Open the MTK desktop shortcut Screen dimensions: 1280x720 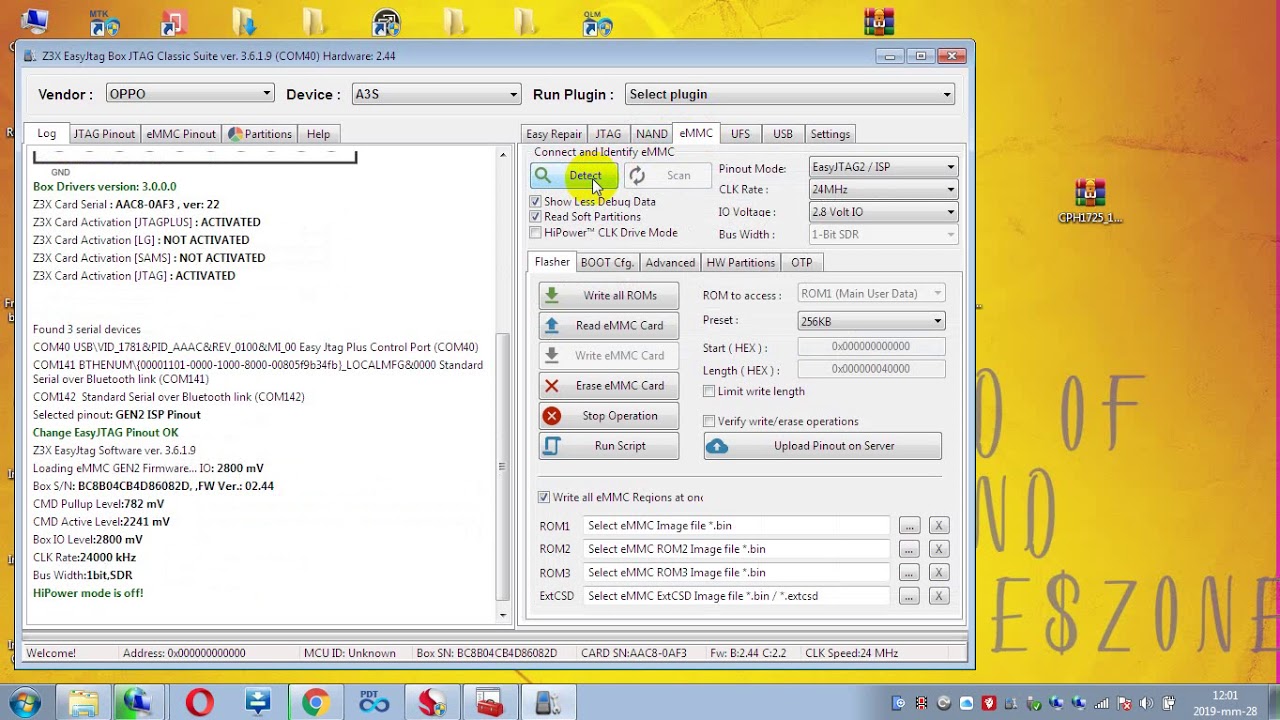[103, 22]
